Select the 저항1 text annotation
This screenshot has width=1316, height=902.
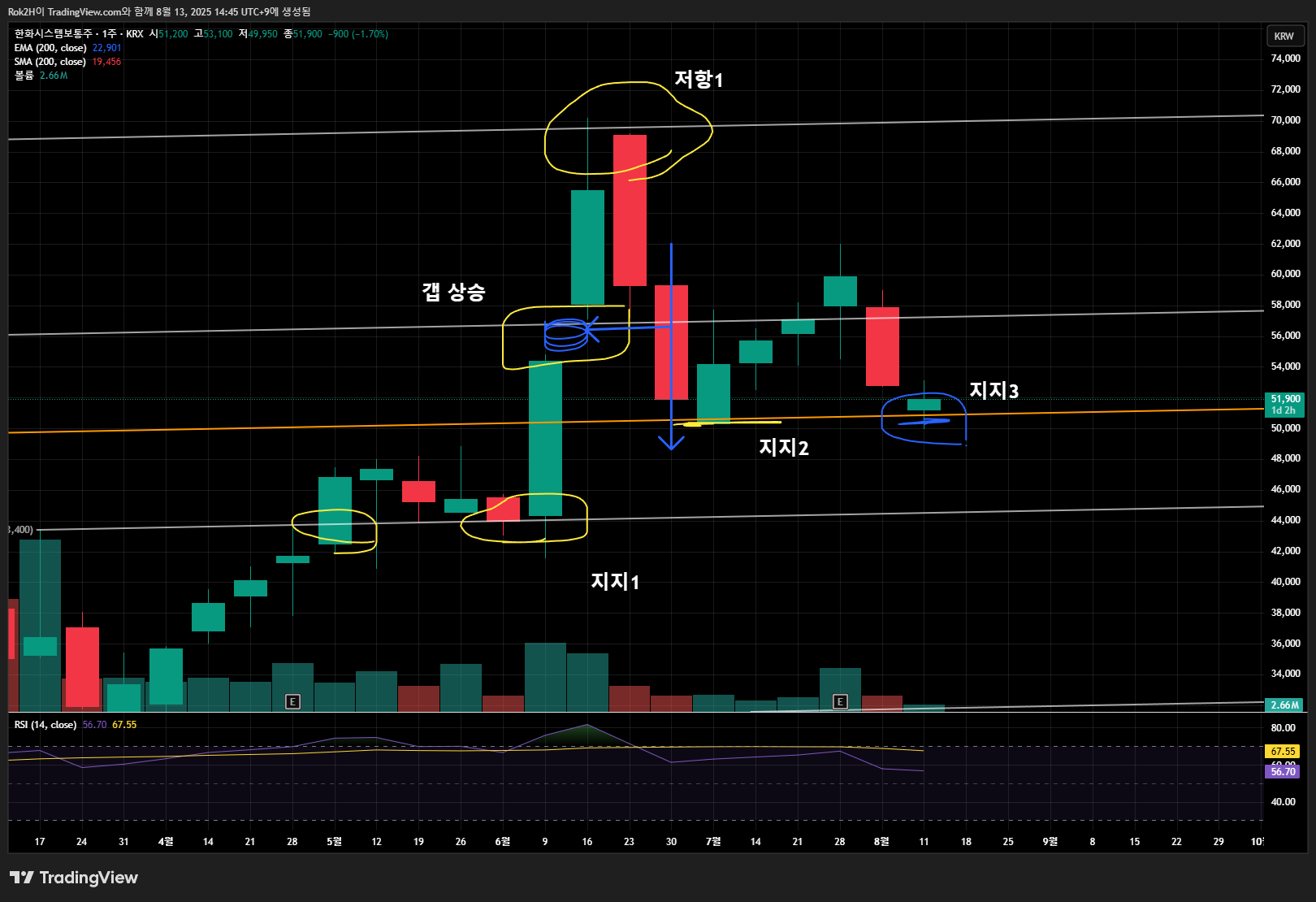tap(699, 79)
